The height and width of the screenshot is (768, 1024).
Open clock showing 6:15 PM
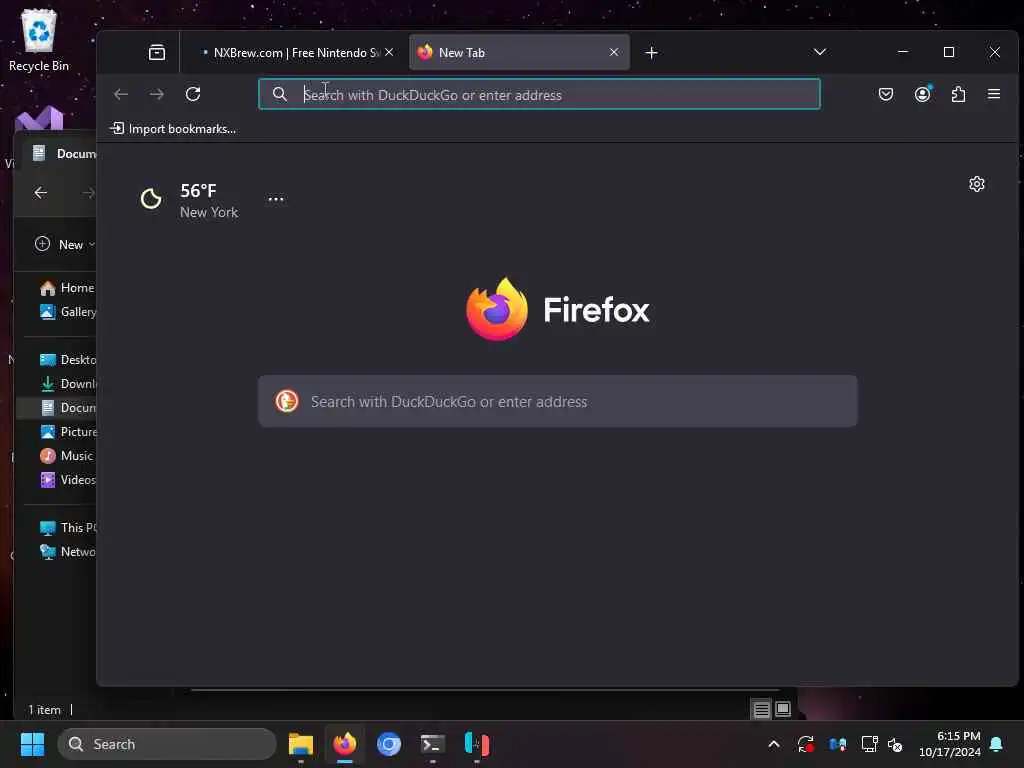[x=950, y=744]
